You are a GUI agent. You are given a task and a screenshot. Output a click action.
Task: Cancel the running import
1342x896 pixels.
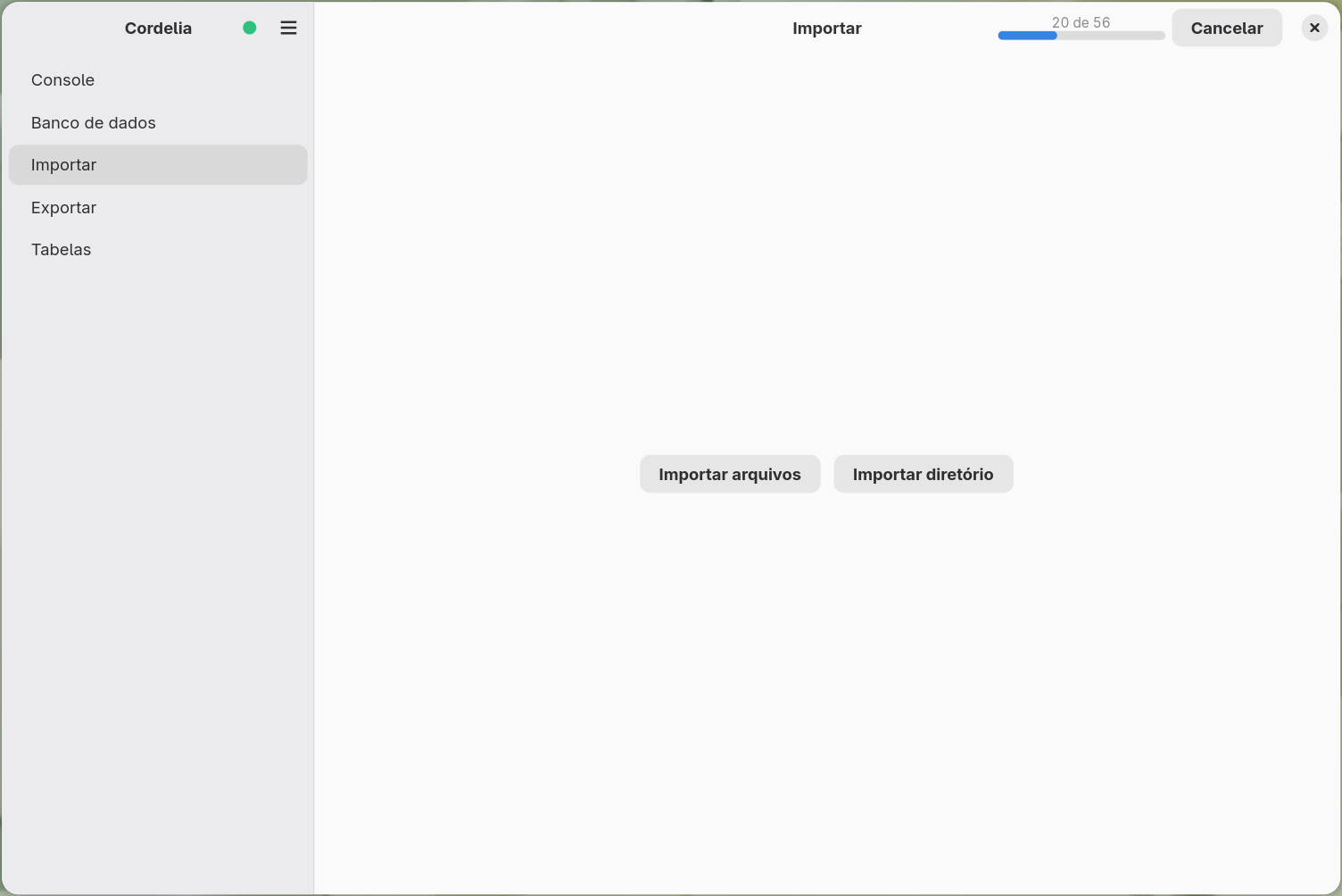point(1227,28)
